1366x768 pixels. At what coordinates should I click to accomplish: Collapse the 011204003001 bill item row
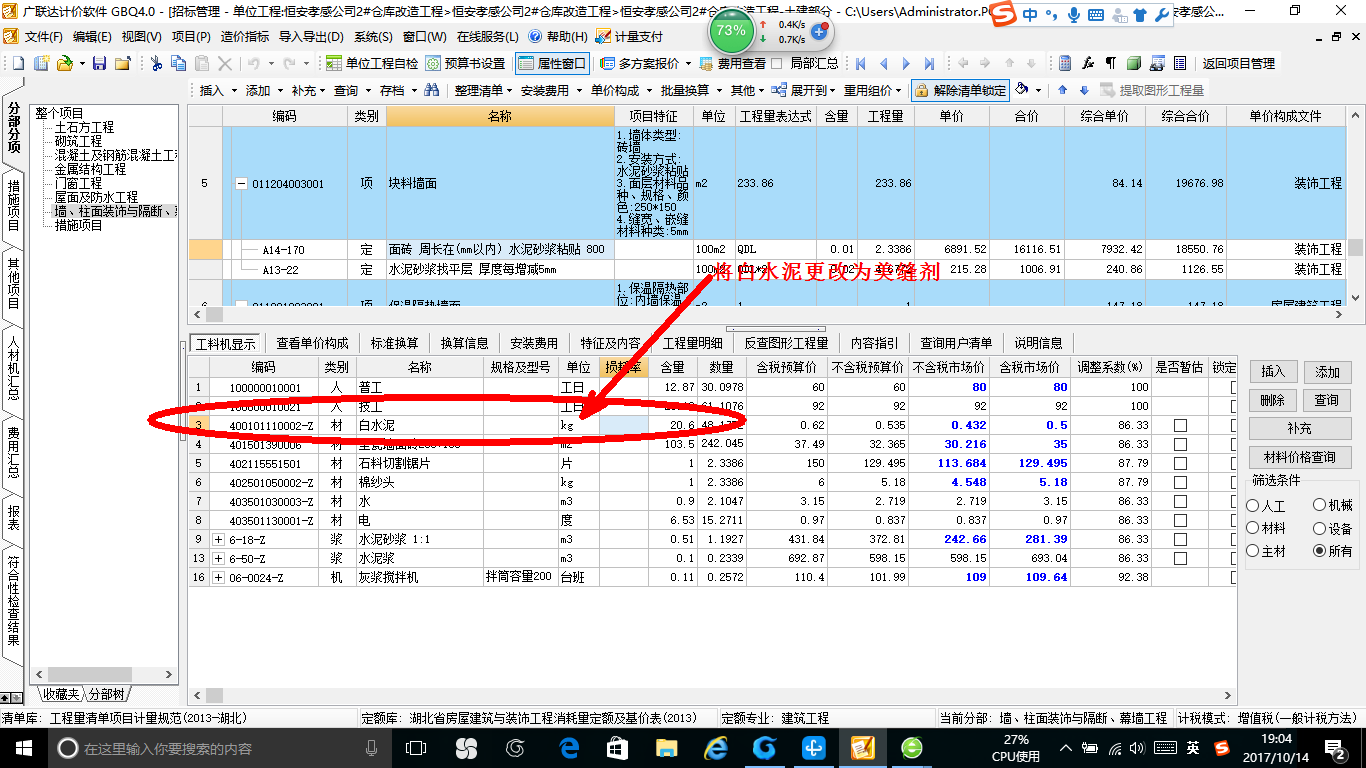click(x=241, y=184)
